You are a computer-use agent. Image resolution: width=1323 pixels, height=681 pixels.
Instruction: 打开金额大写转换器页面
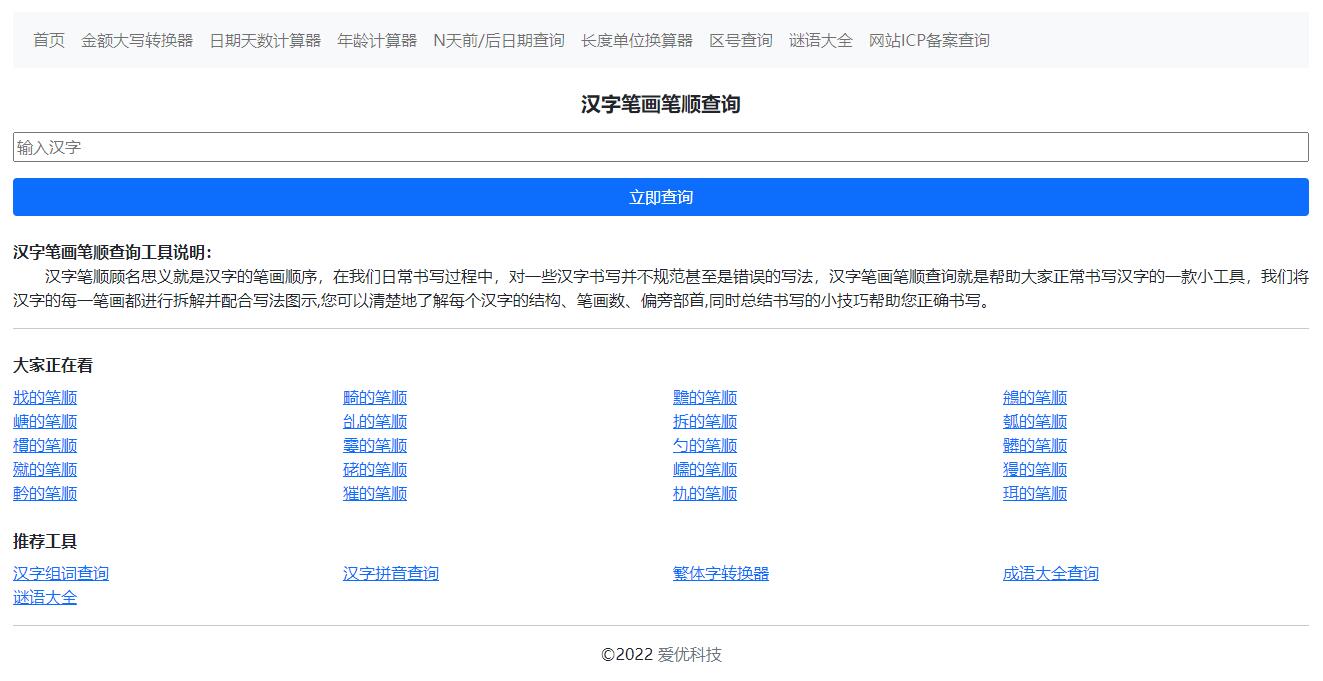pyautogui.click(x=137, y=40)
